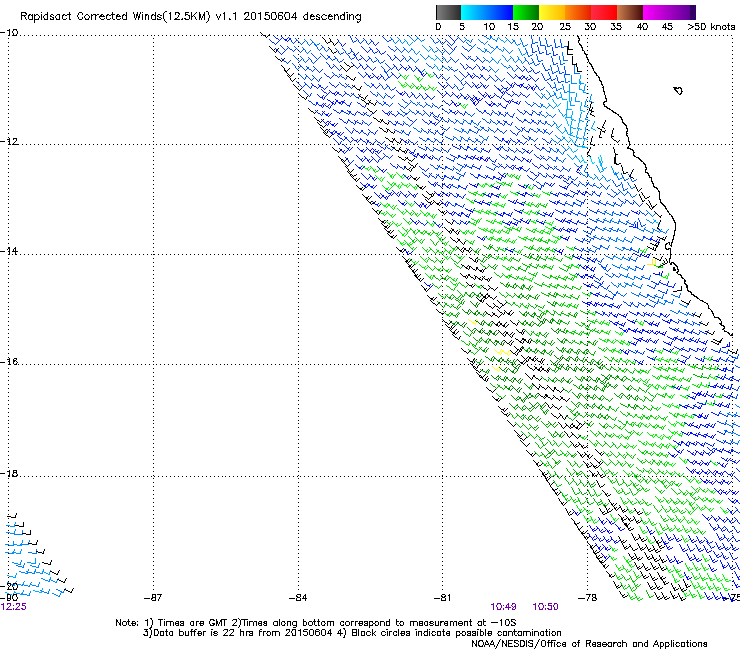Click the -12 latitude axis label
The height and width of the screenshot is (650, 740).
9,142
